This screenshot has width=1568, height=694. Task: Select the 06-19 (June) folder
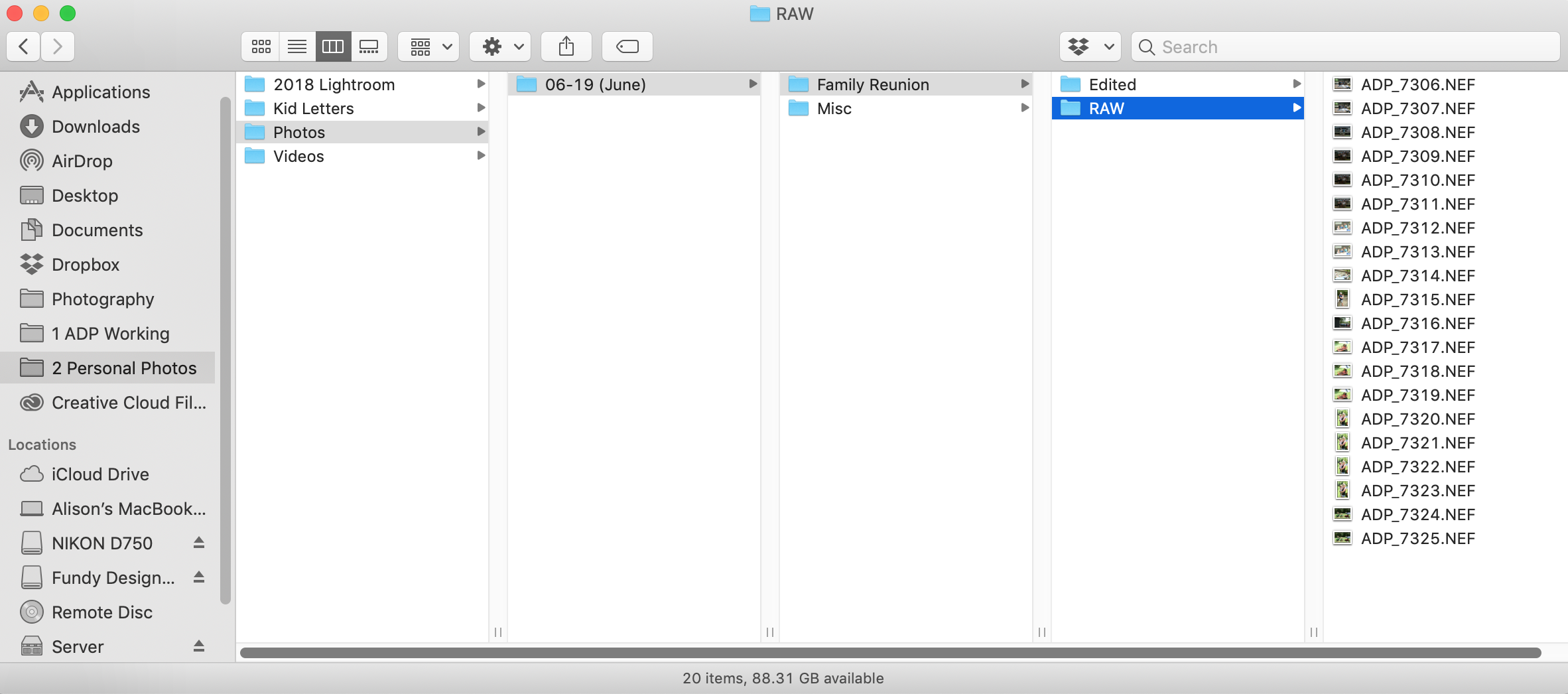point(634,84)
